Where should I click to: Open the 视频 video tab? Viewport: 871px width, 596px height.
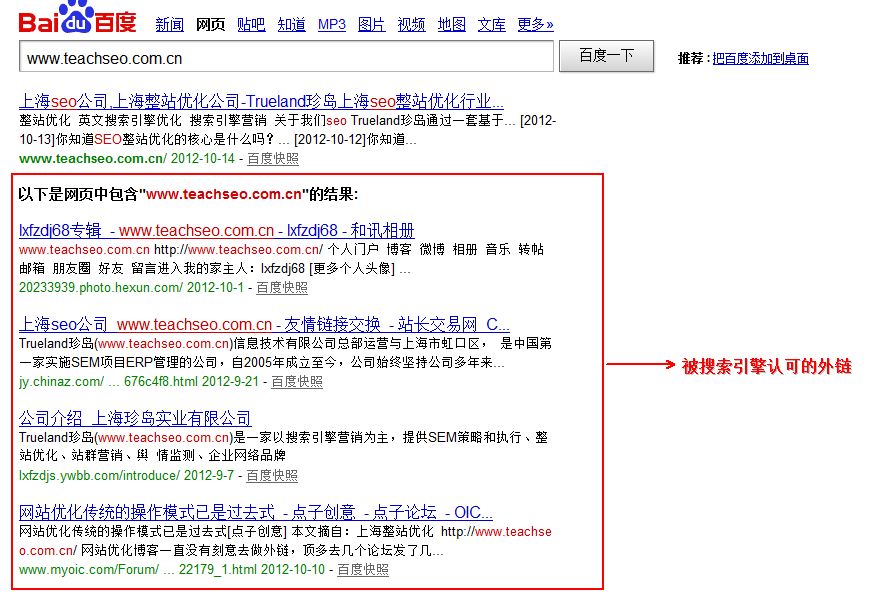[x=411, y=25]
